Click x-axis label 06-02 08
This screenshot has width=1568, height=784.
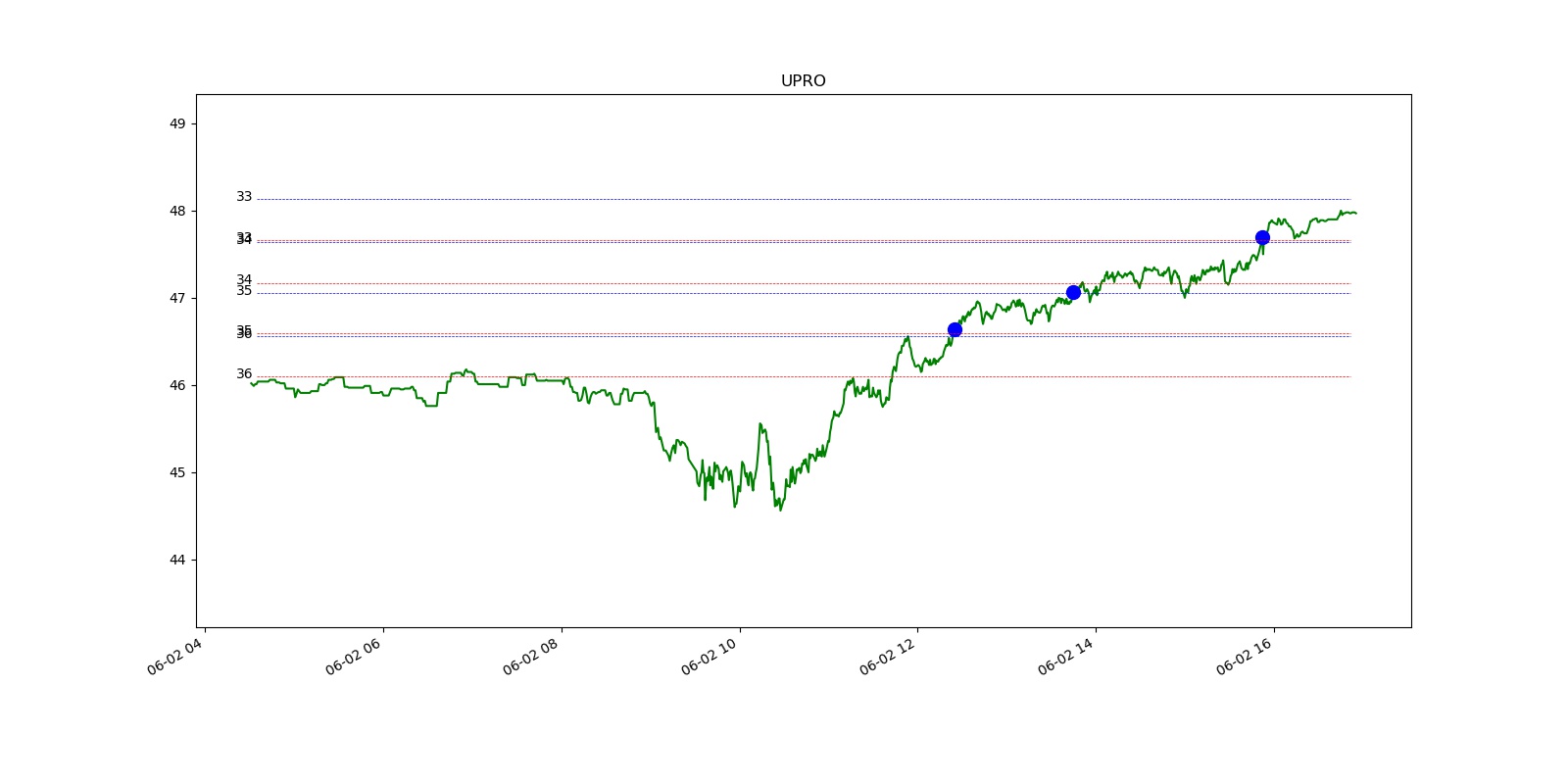pyautogui.click(x=531, y=656)
